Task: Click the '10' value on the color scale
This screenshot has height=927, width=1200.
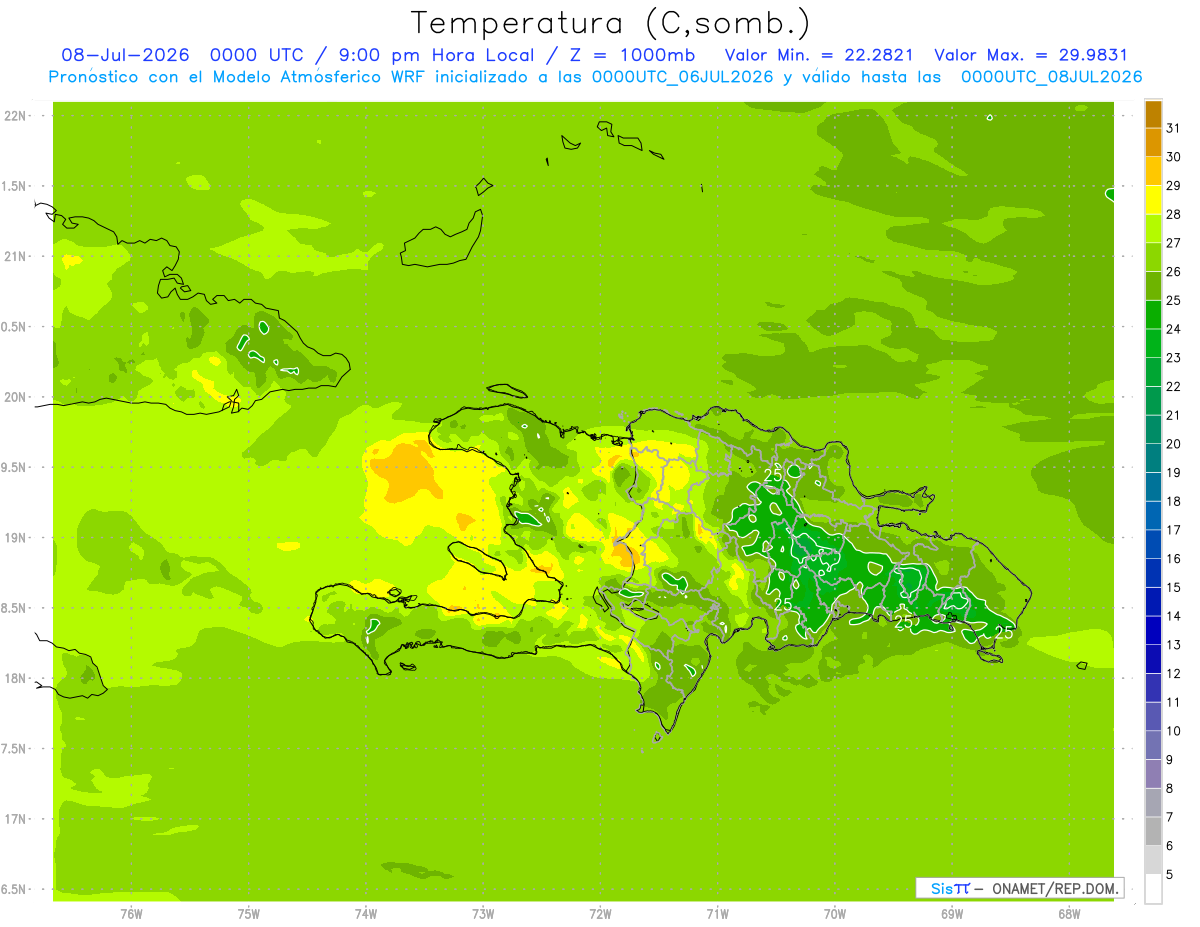Action: pyautogui.click(x=1174, y=732)
